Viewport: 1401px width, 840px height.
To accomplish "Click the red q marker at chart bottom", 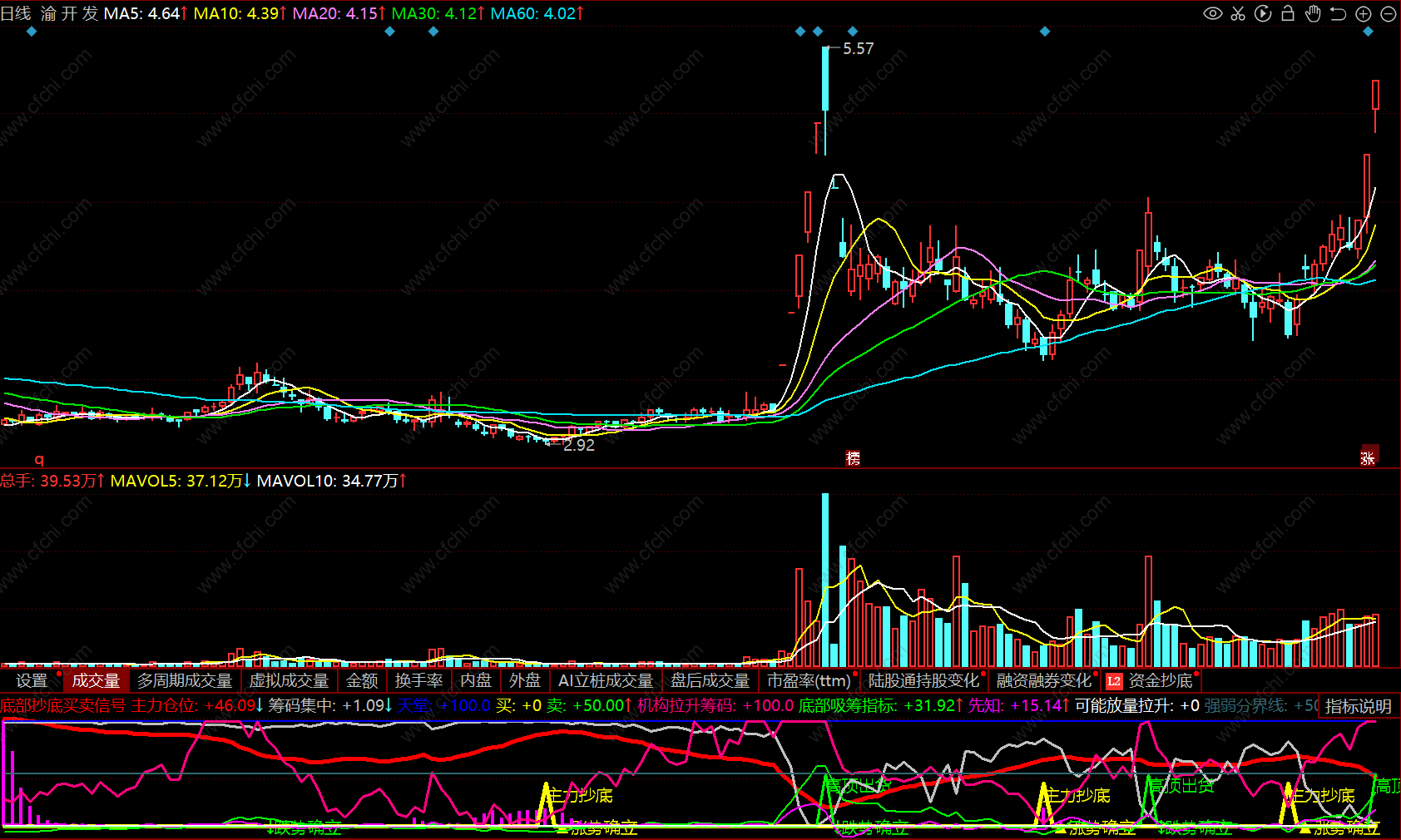I will click(39, 459).
